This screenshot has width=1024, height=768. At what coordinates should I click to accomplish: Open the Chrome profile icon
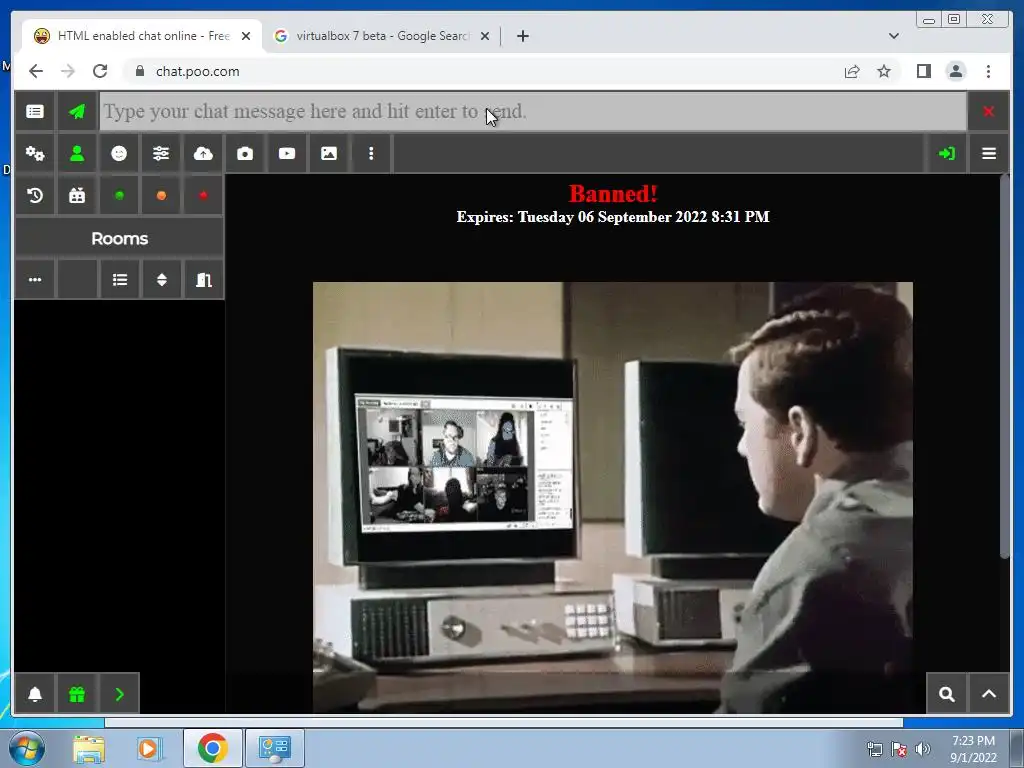point(955,71)
